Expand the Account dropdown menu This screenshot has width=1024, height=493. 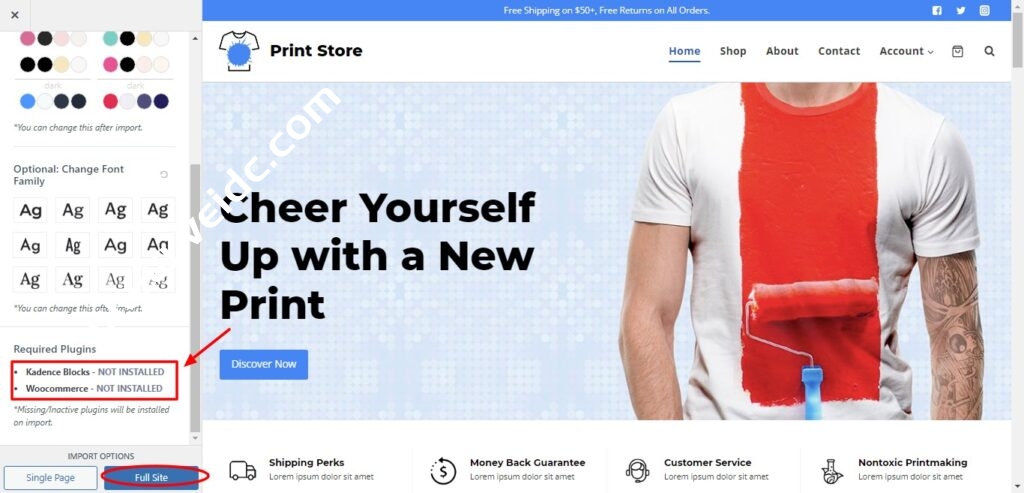pyautogui.click(x=906, y=51)
